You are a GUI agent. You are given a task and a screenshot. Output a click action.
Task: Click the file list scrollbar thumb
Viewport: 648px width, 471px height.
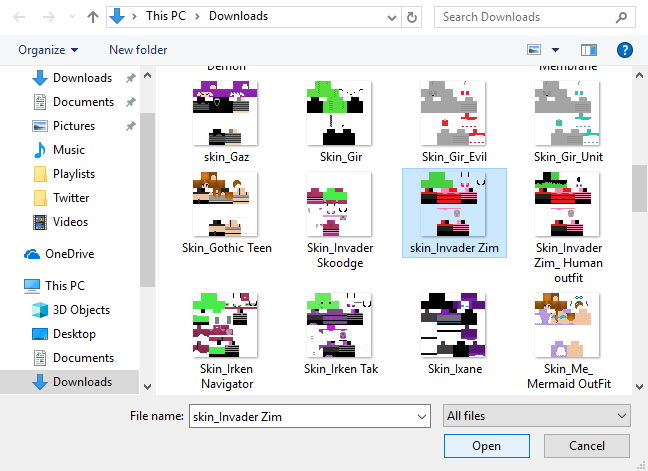[x=639, y=188]
